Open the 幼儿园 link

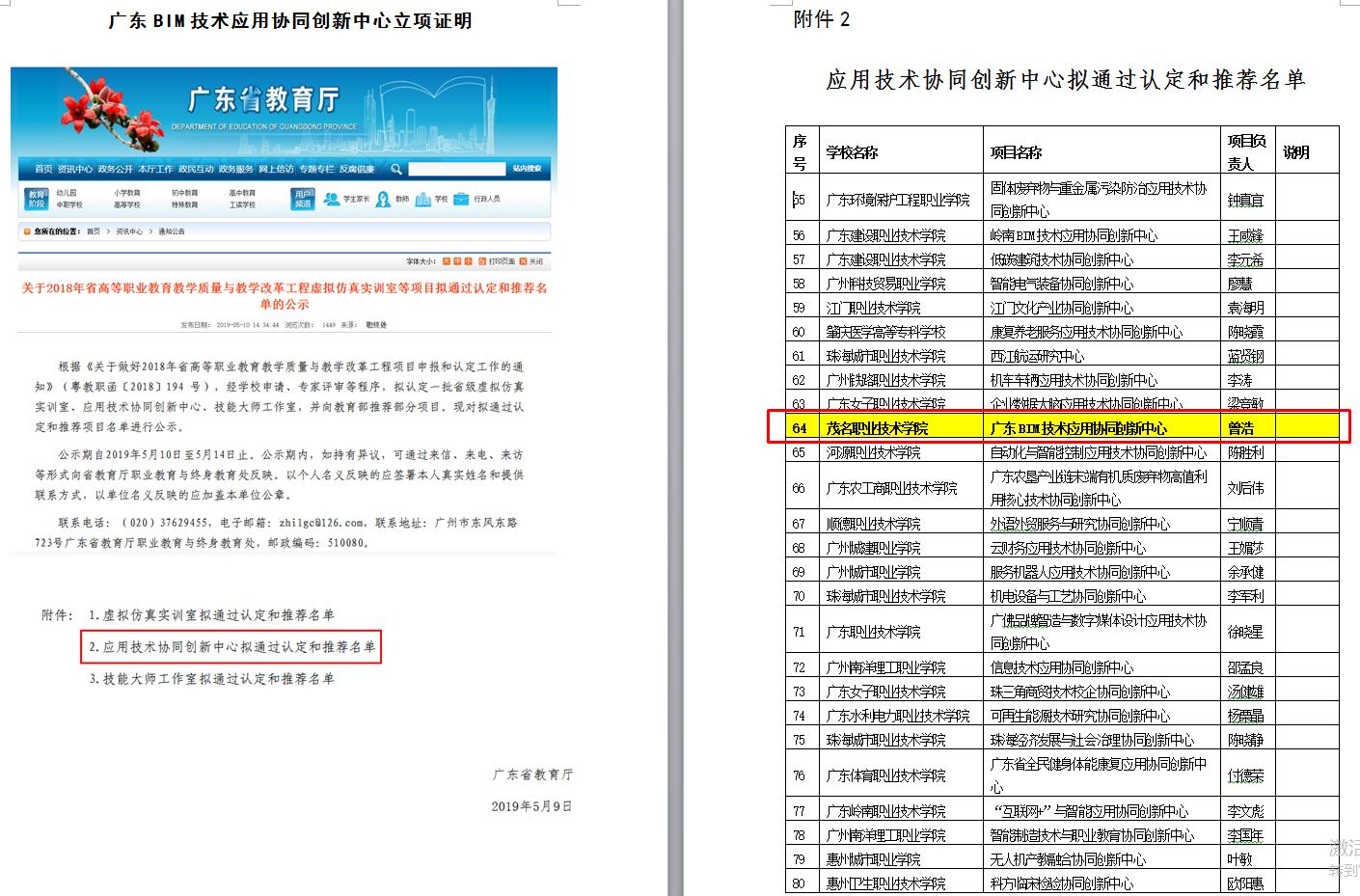(66, 193)
